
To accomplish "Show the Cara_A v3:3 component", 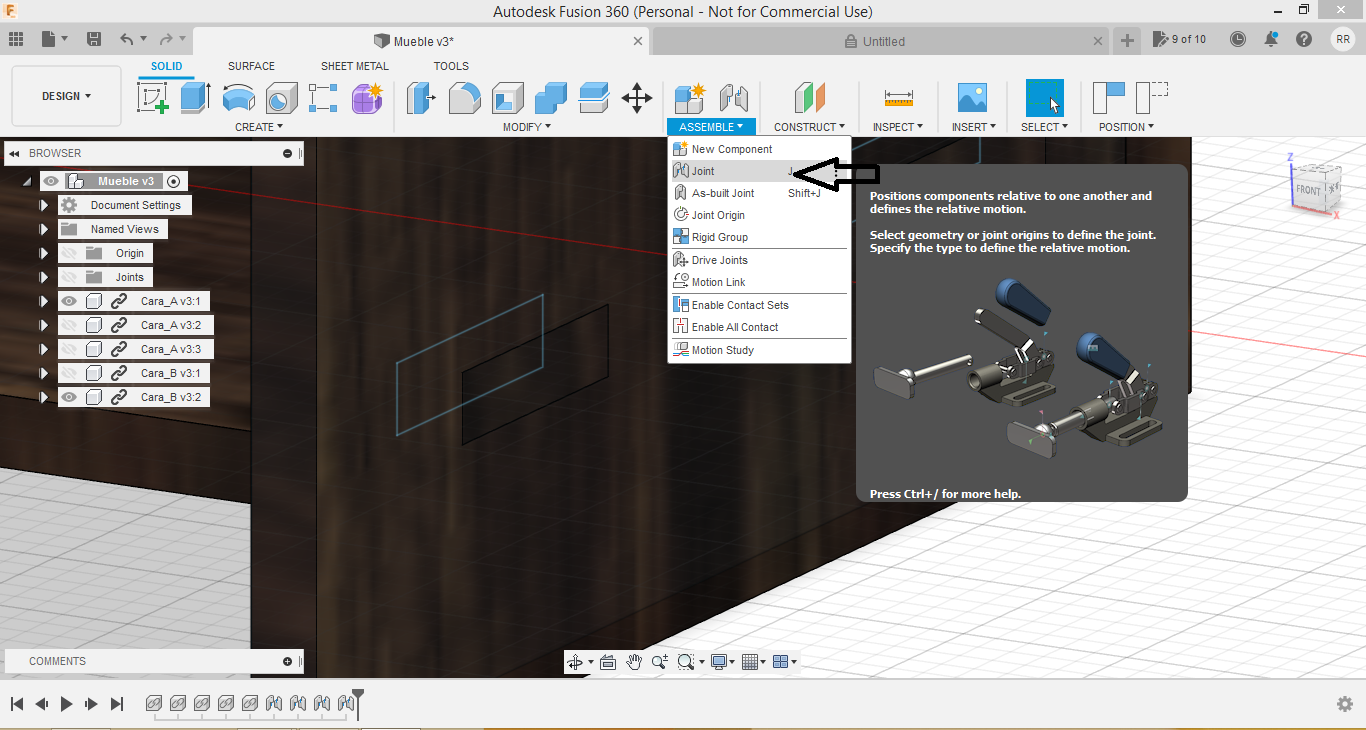I will tap(69, 349).
